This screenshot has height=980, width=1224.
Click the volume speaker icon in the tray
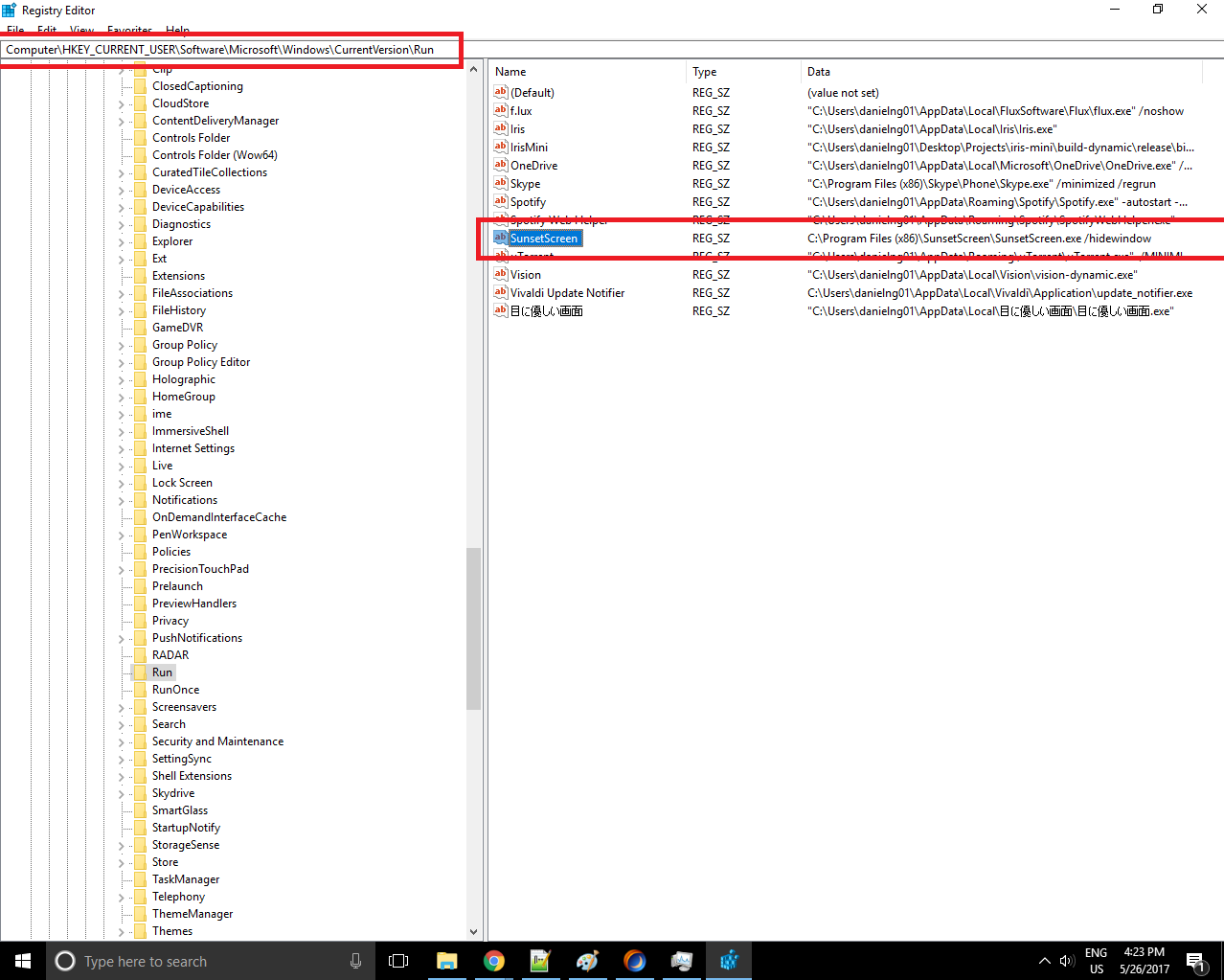pos(1067,961)
